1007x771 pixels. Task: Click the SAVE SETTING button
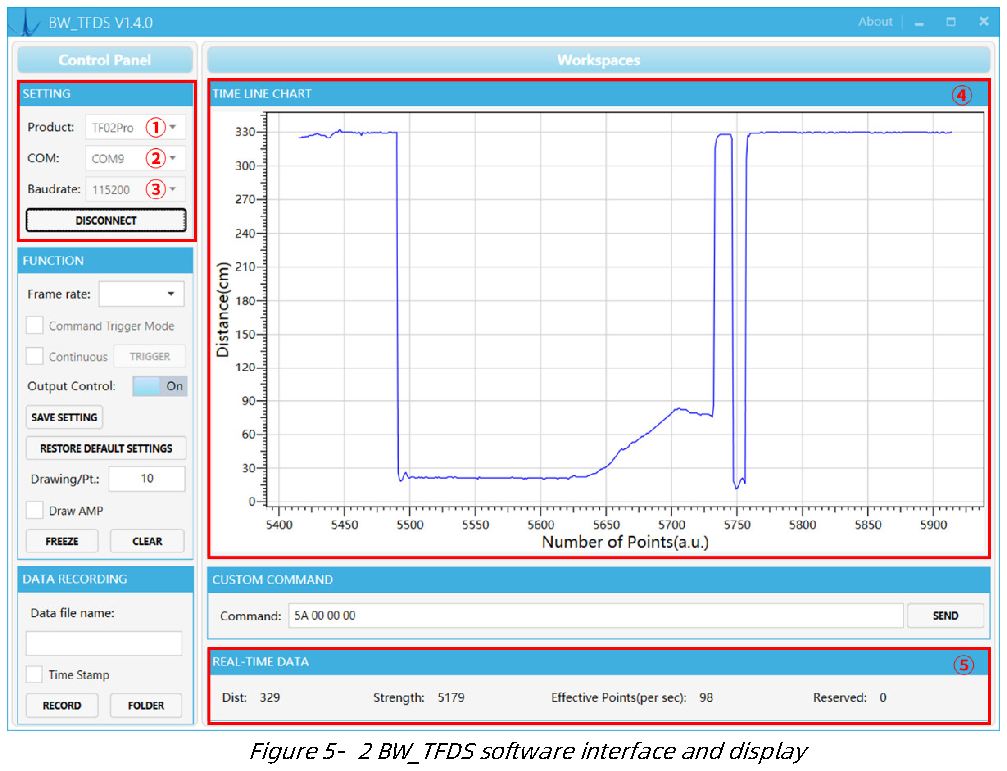pyautogui.click(x=64, y=417)
